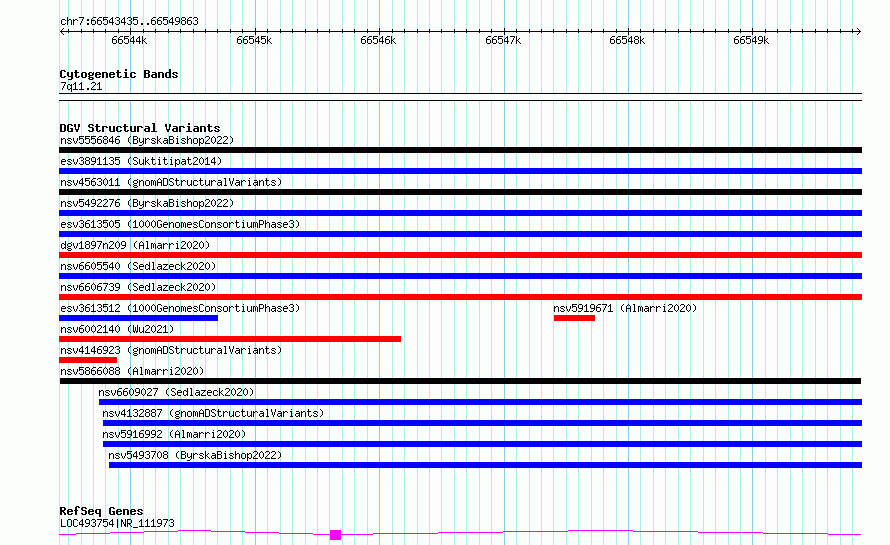Click the 66545k ruler label
Viewport: 890px width, 545px height.
pos(254,40)
